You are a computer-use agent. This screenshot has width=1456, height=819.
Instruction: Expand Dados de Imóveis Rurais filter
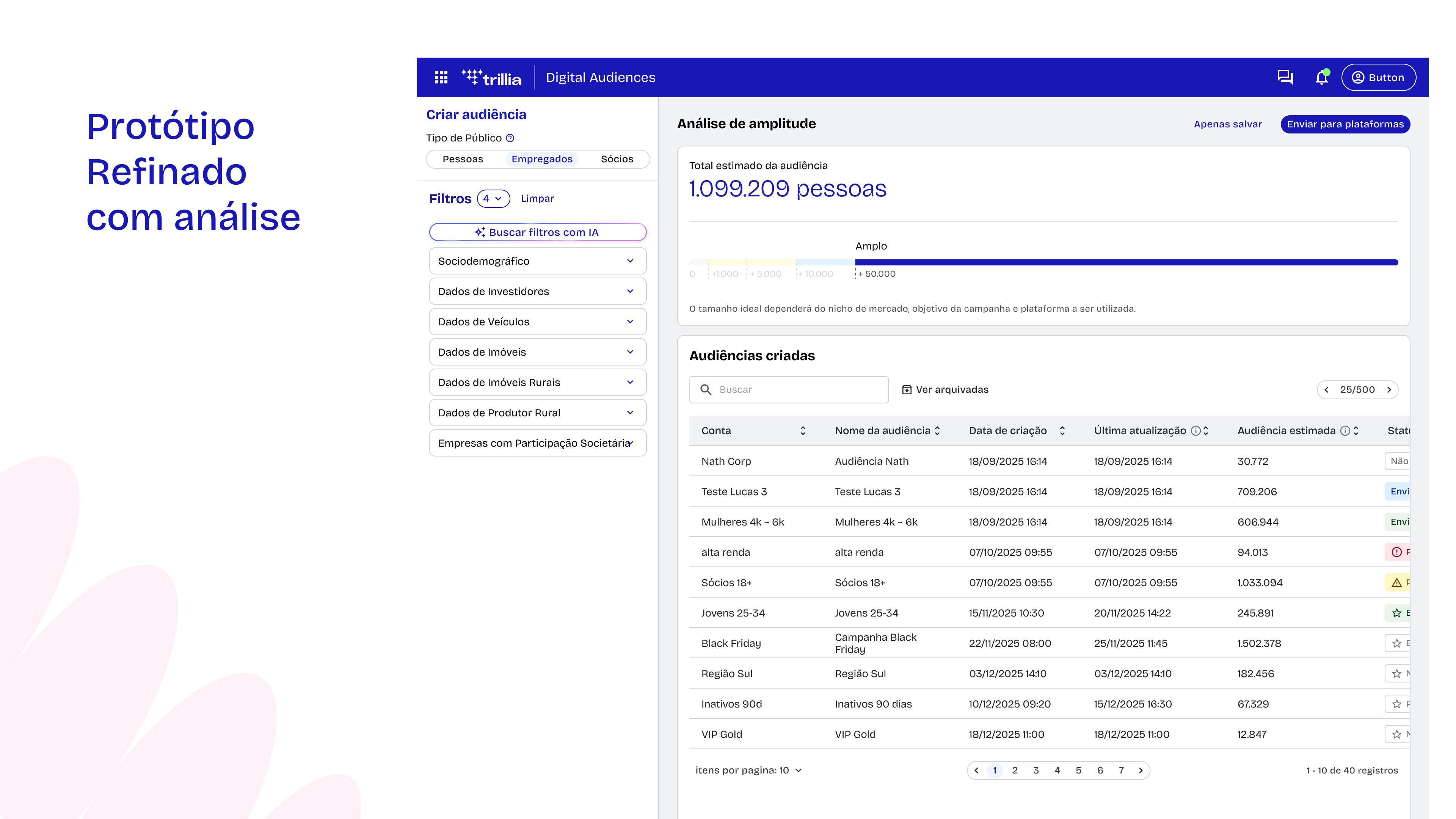(538, 383)
